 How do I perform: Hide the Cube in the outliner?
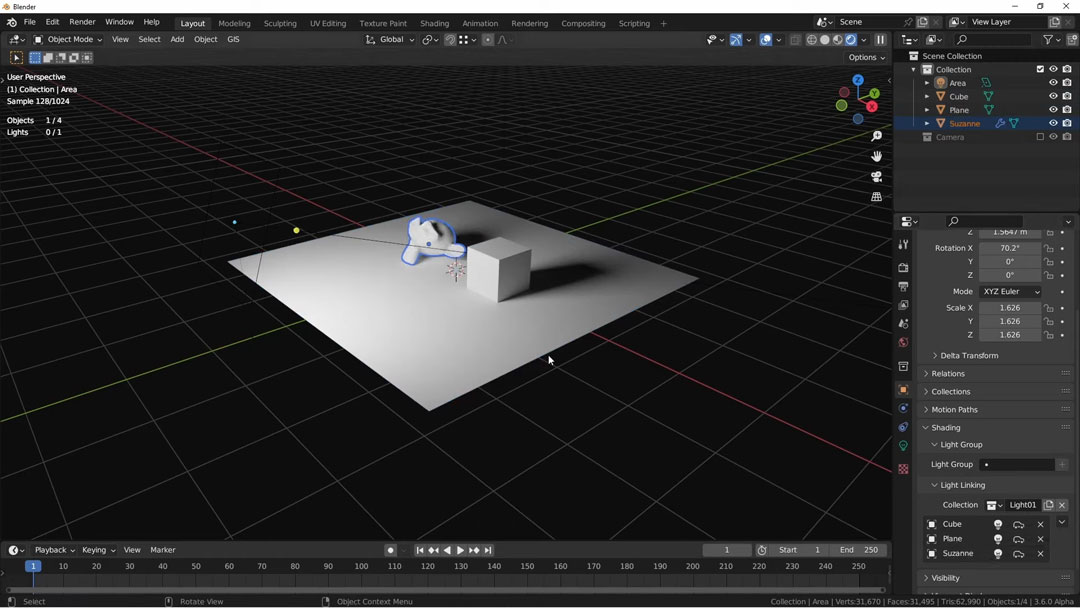click(1053, 97)
